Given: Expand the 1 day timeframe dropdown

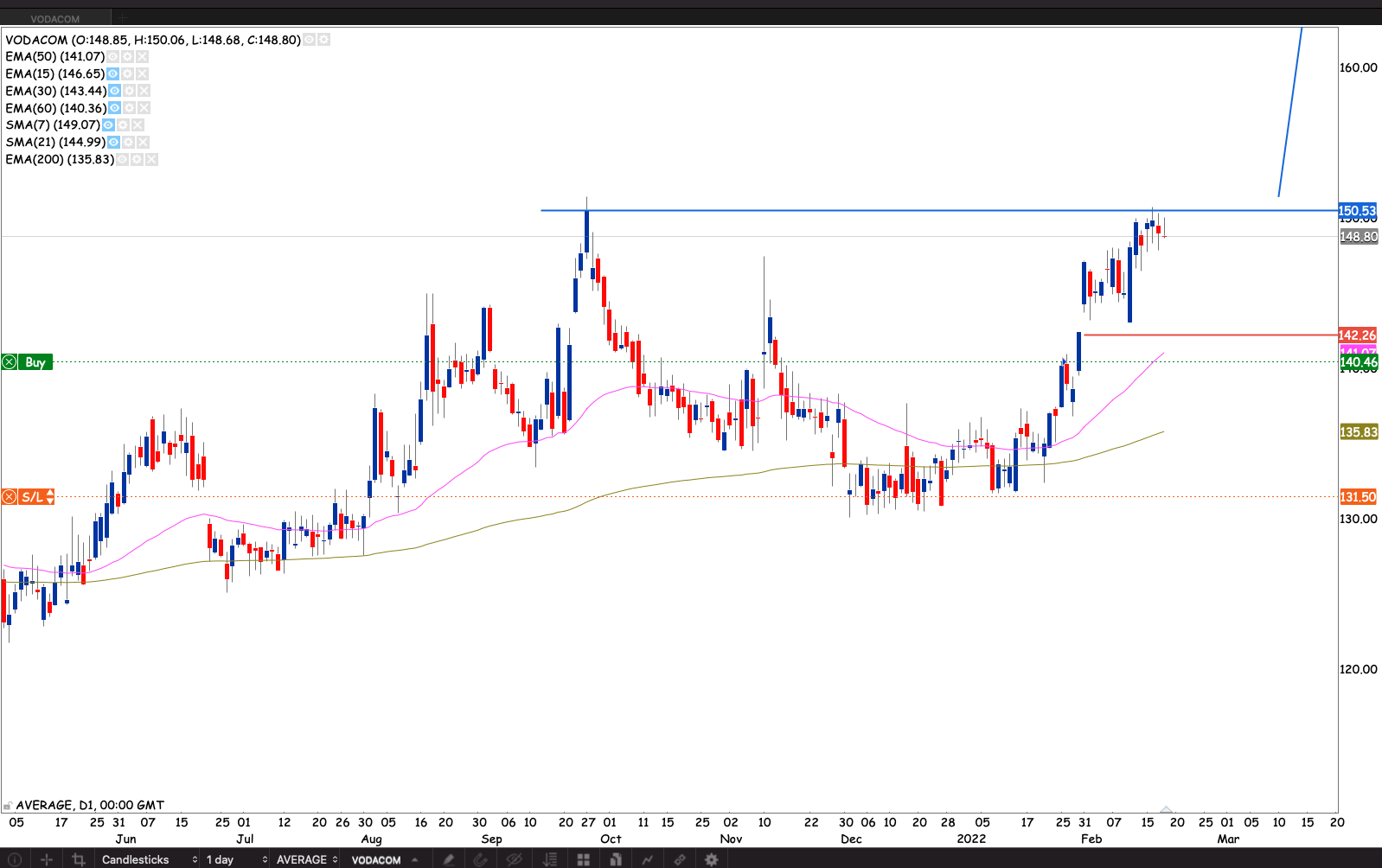Looking at the screenshot, I should click(x=235, y=859).
